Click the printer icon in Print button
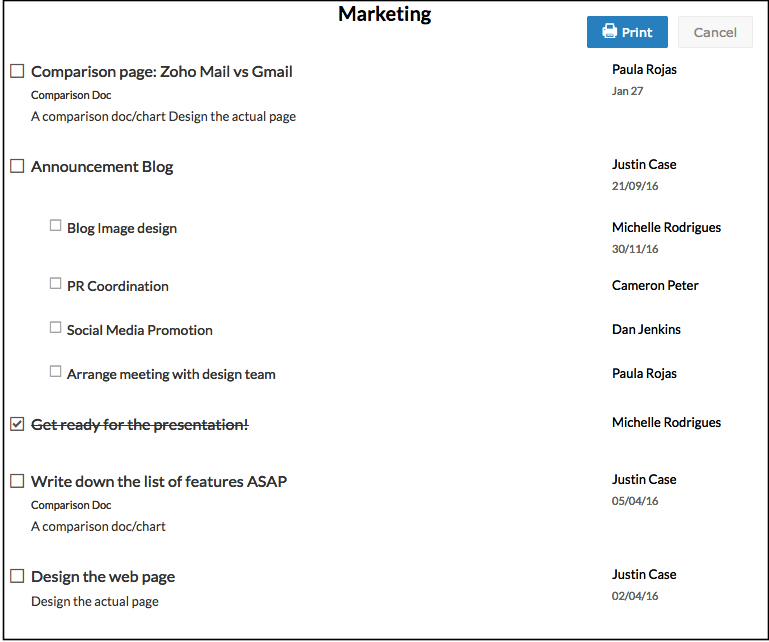Image resolution: width=769 pixels, height=642 pixels. 609,32
